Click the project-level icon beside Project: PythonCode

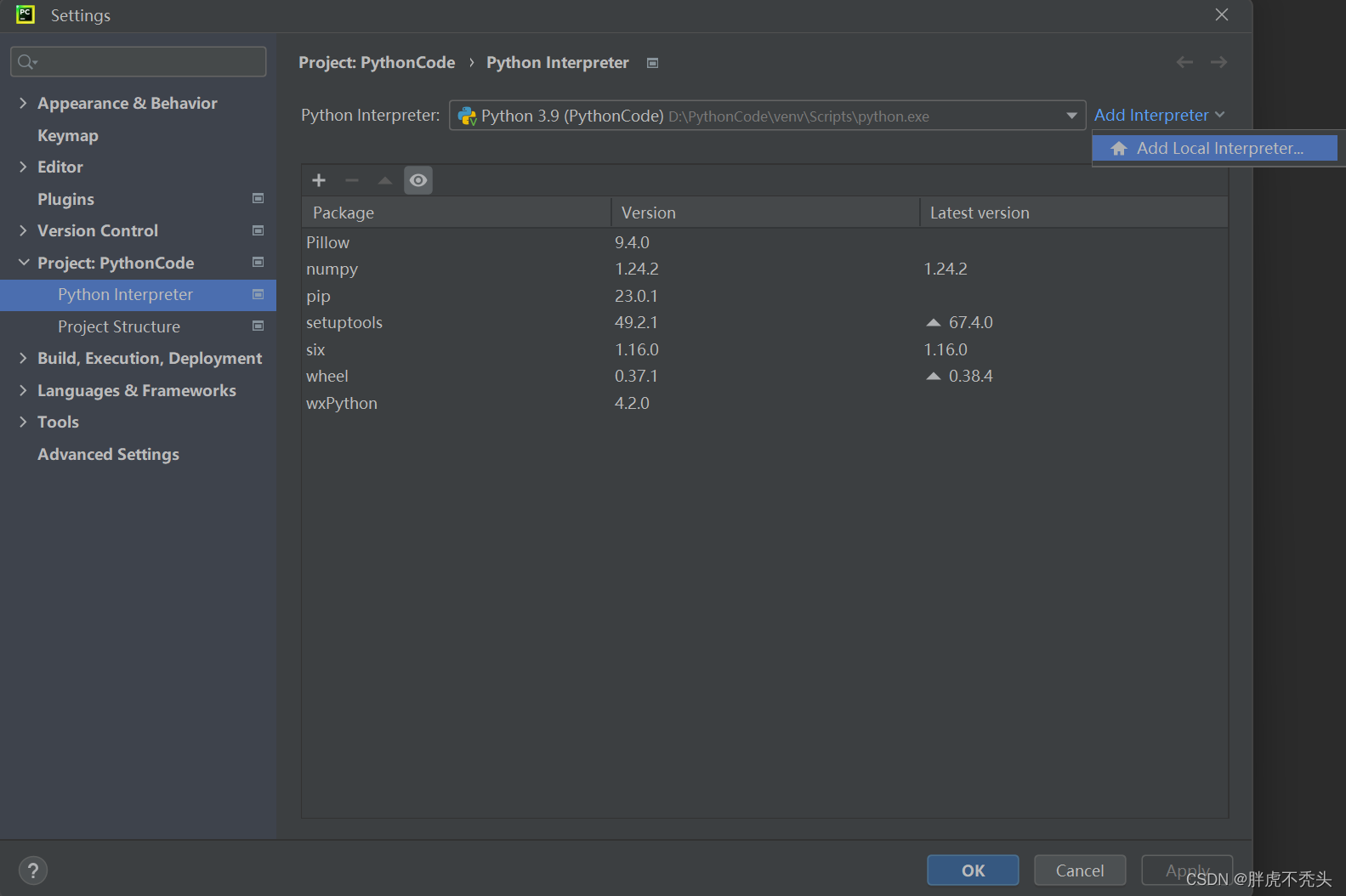click(x=258, y=262)
